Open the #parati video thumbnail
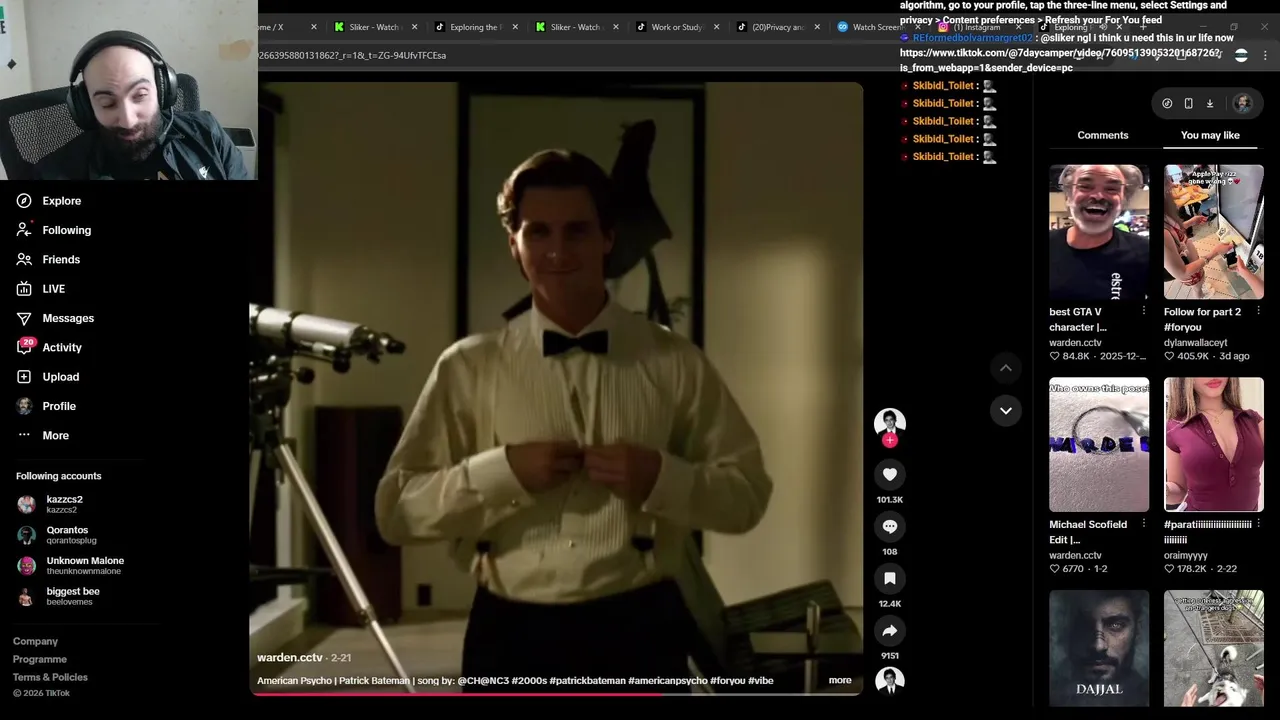The height and width of the screenshot is (720, 1280). 1213,445
